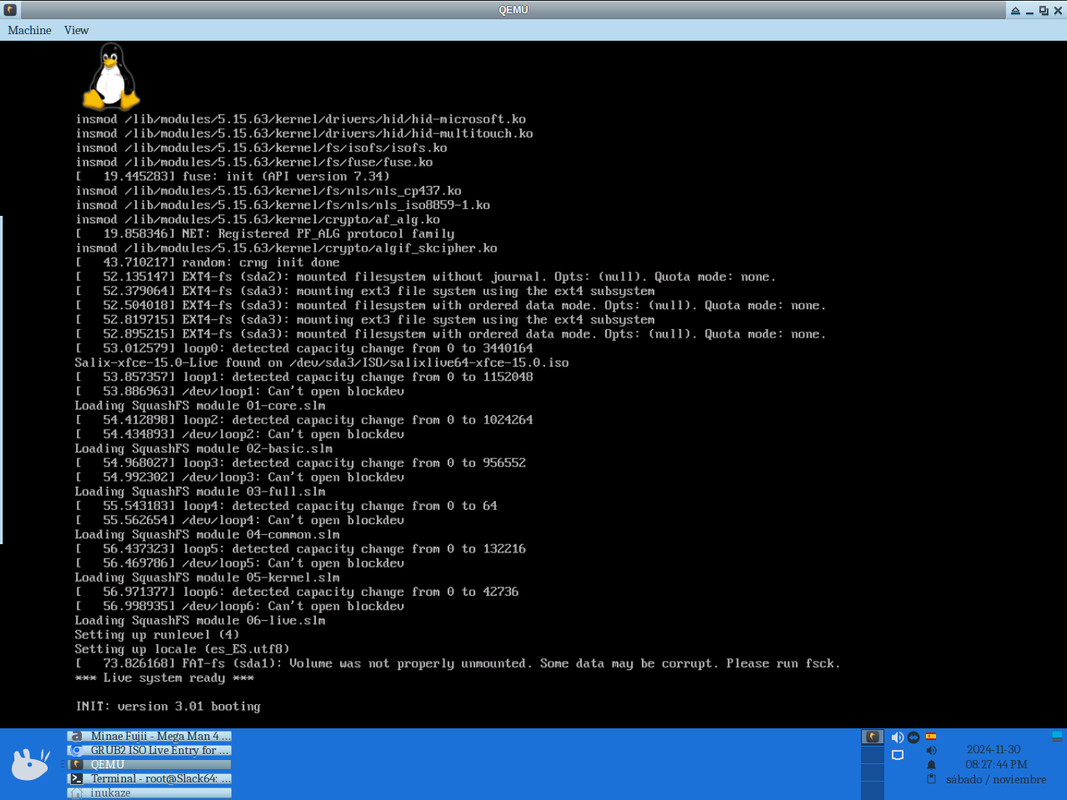Click the taskbar handle dots left of QEMU
The height and width of the screenshot is (800, 1067).
[x=63, y=765]
